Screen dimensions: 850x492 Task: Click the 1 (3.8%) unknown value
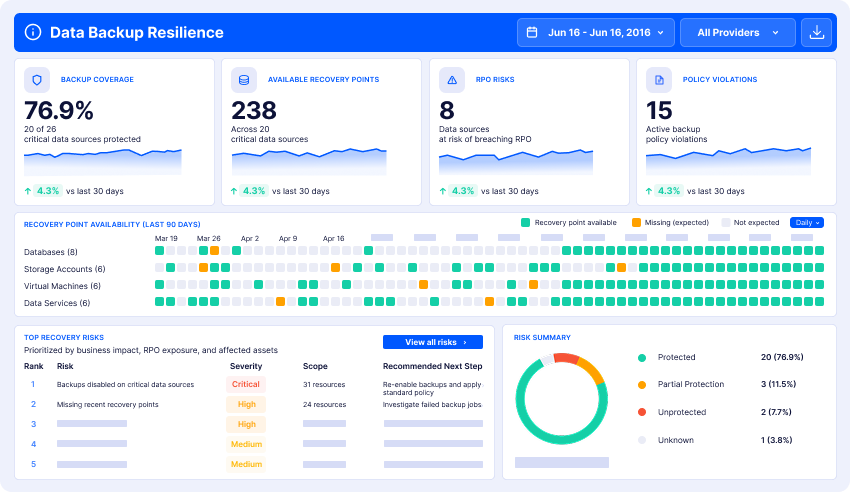click(776, 440)
